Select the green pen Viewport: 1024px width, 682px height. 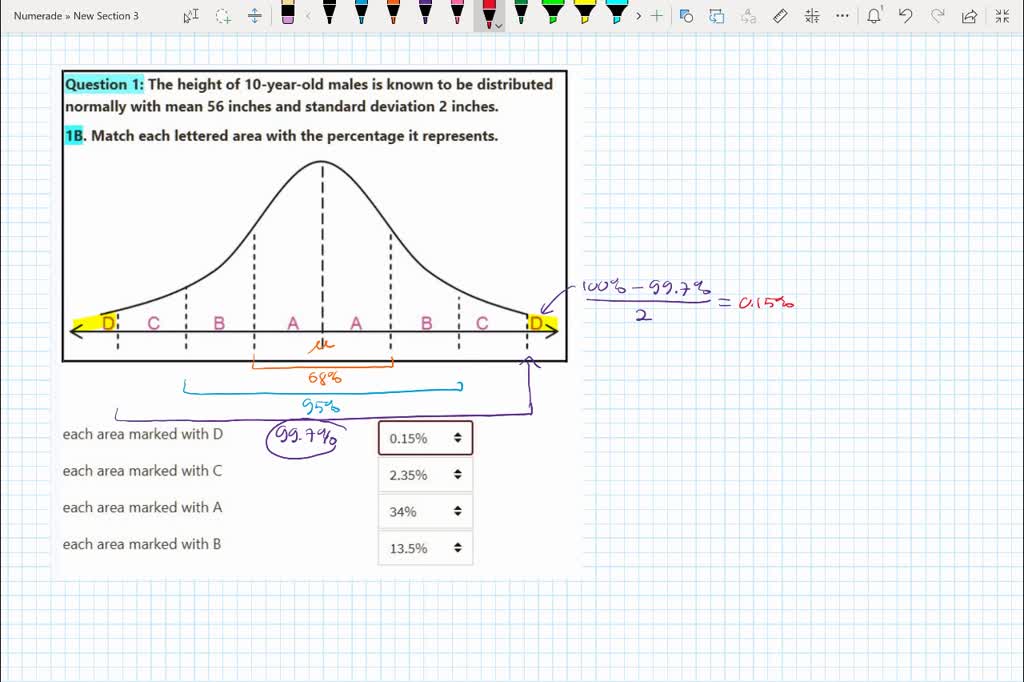click(520, 14)
